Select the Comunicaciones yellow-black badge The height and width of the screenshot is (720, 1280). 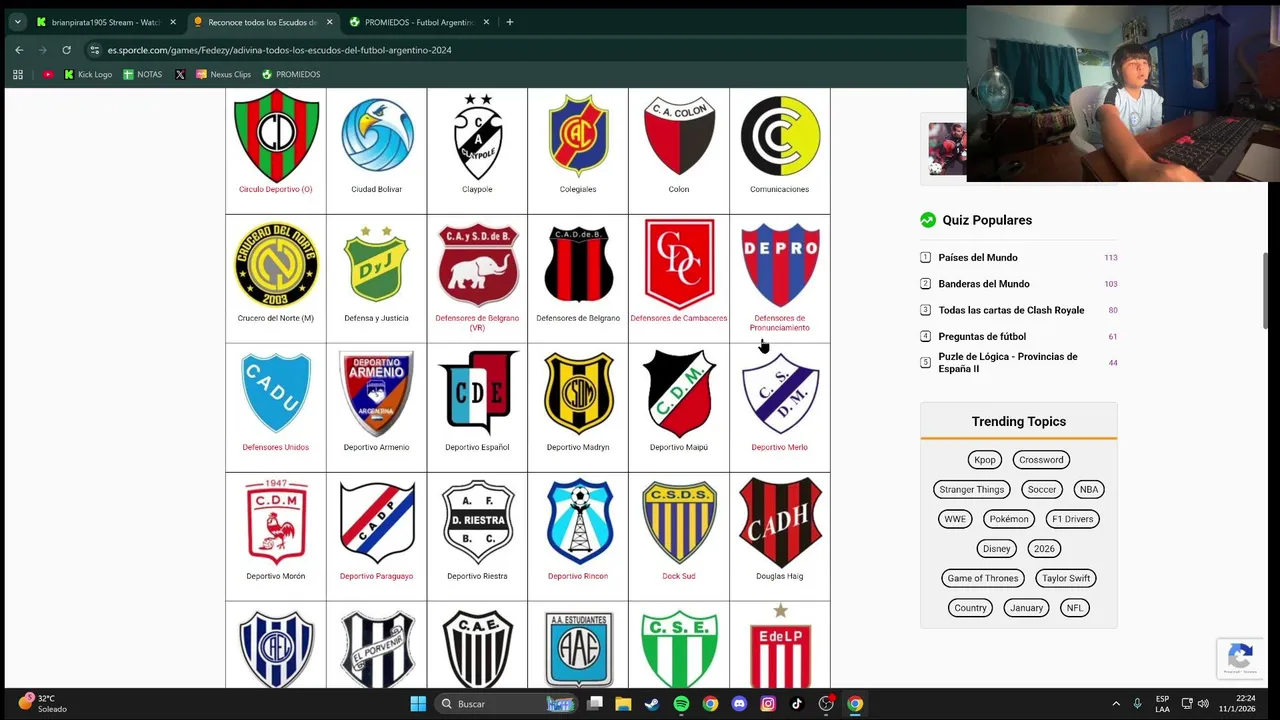(x=780, y=136)
